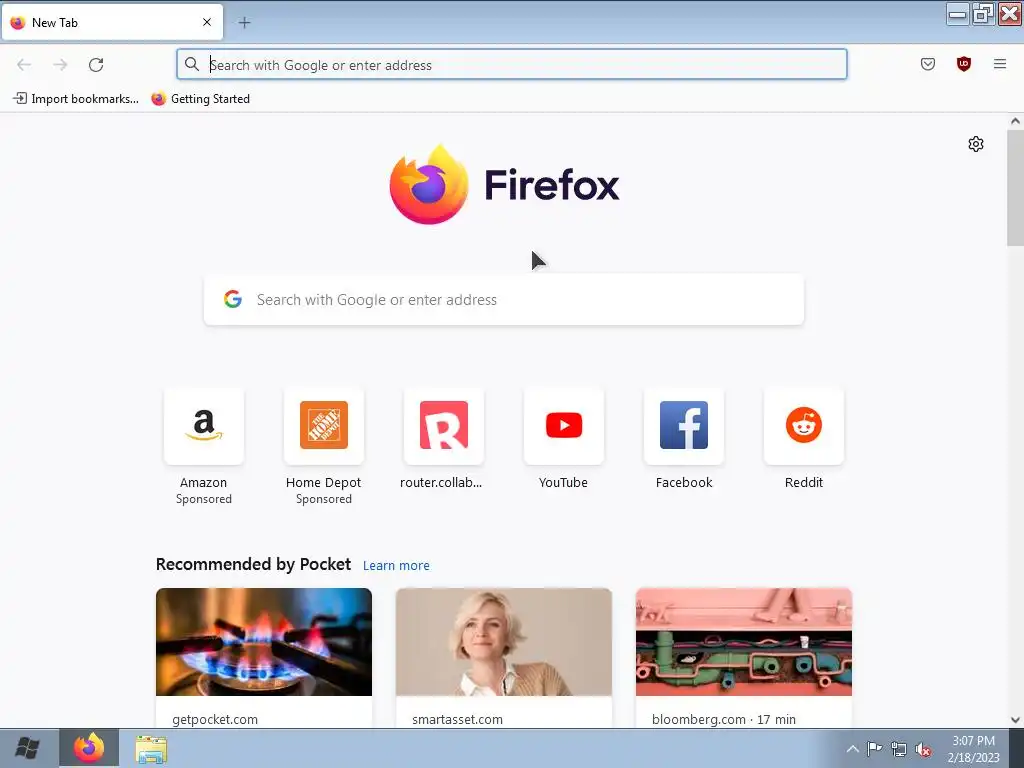1024x768 pixels.
Task: Click the vertical scrollbar thumb
Action: pos(1015,188)
